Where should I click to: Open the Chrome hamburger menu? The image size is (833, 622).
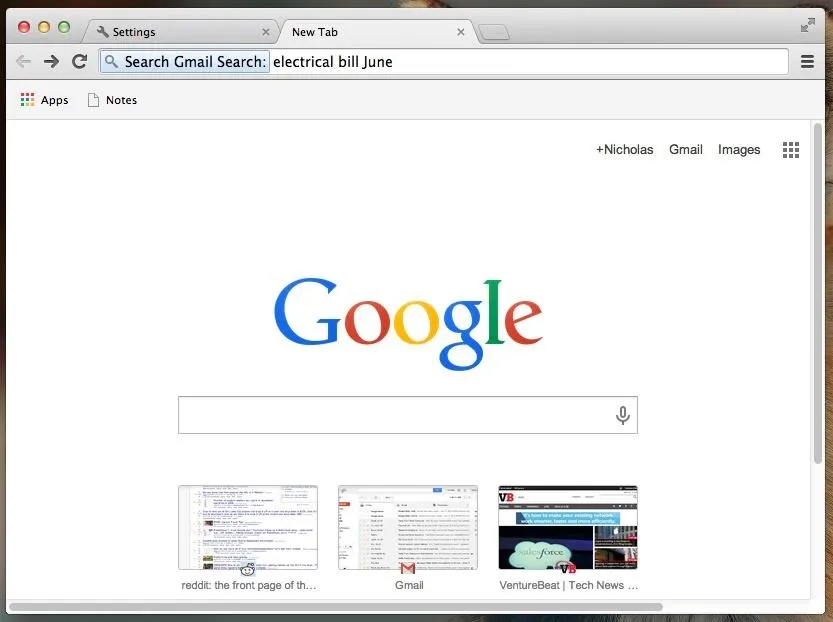(808, 62)
